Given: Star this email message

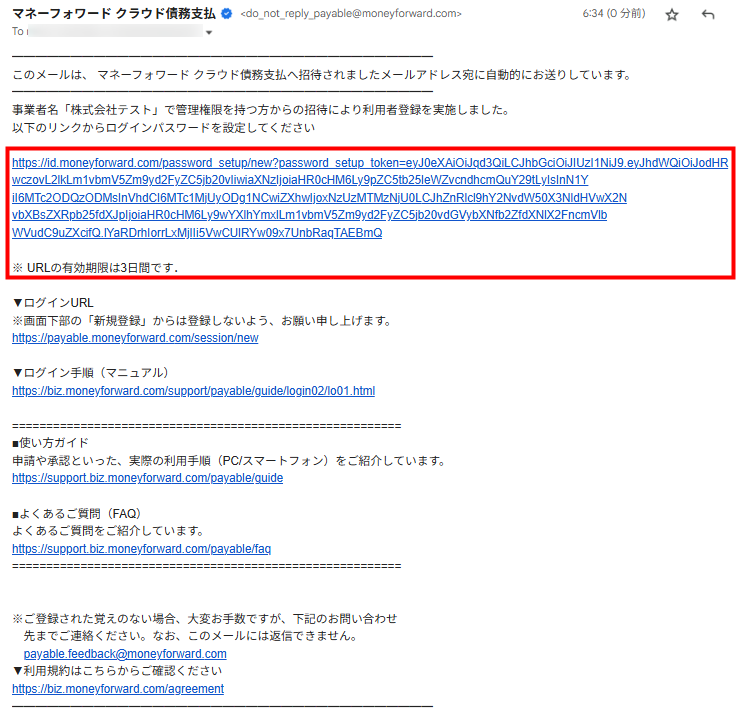Looking at the screenshot, I should 672,15.
